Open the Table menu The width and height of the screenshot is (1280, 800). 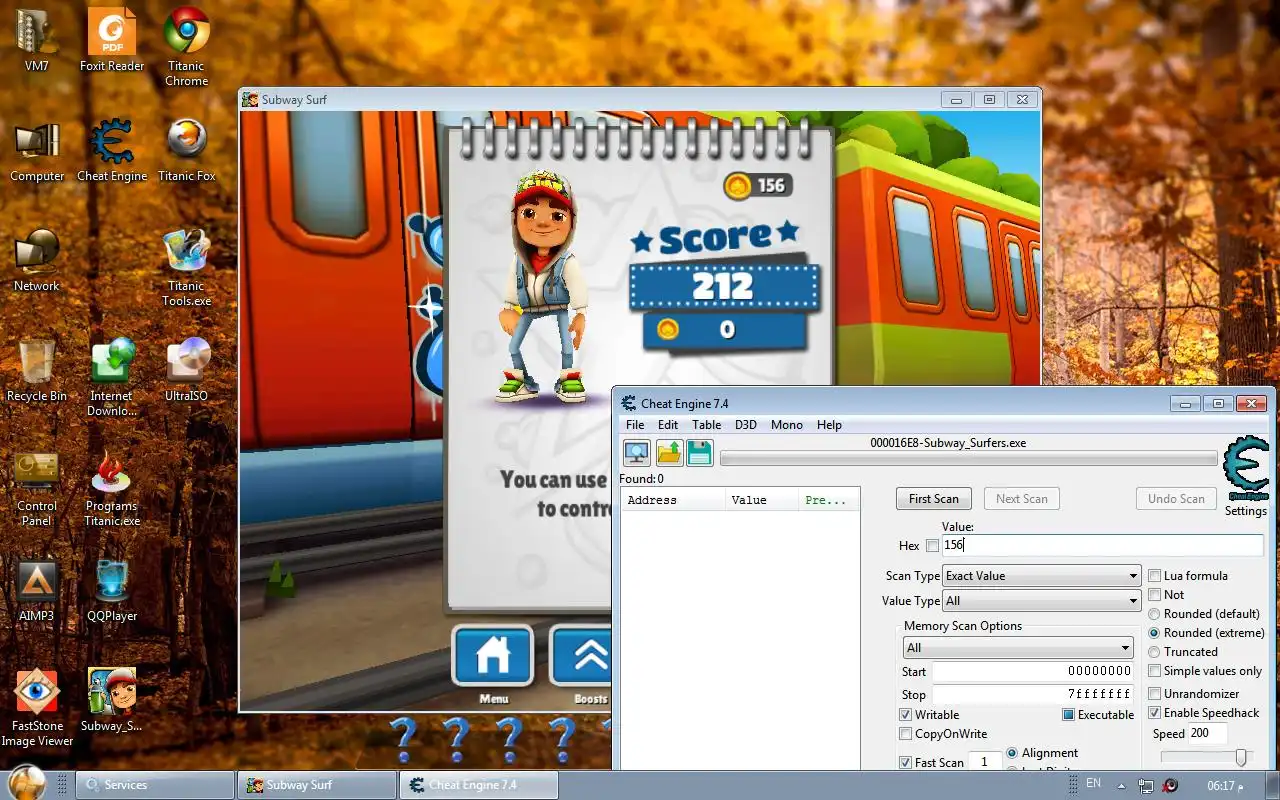pyautogui.click(x=706, y=425)
